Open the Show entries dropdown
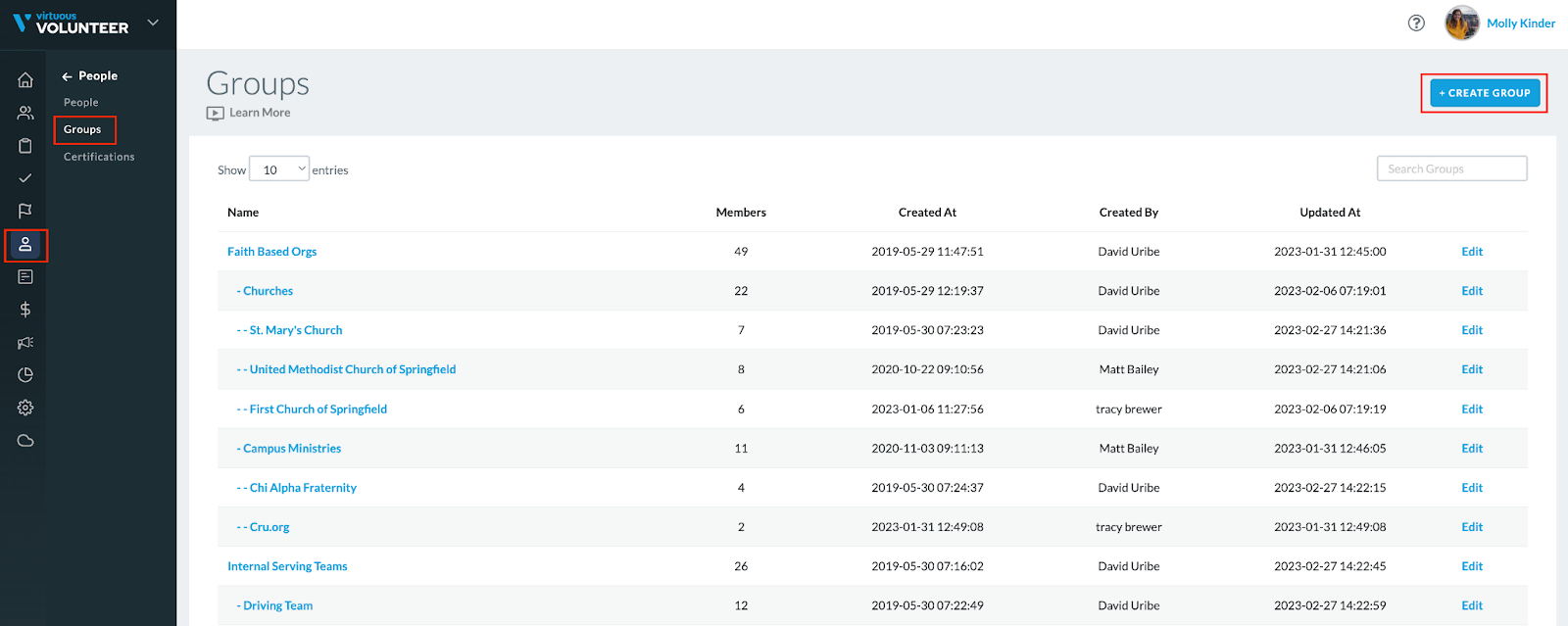 [x=279, y=169]
